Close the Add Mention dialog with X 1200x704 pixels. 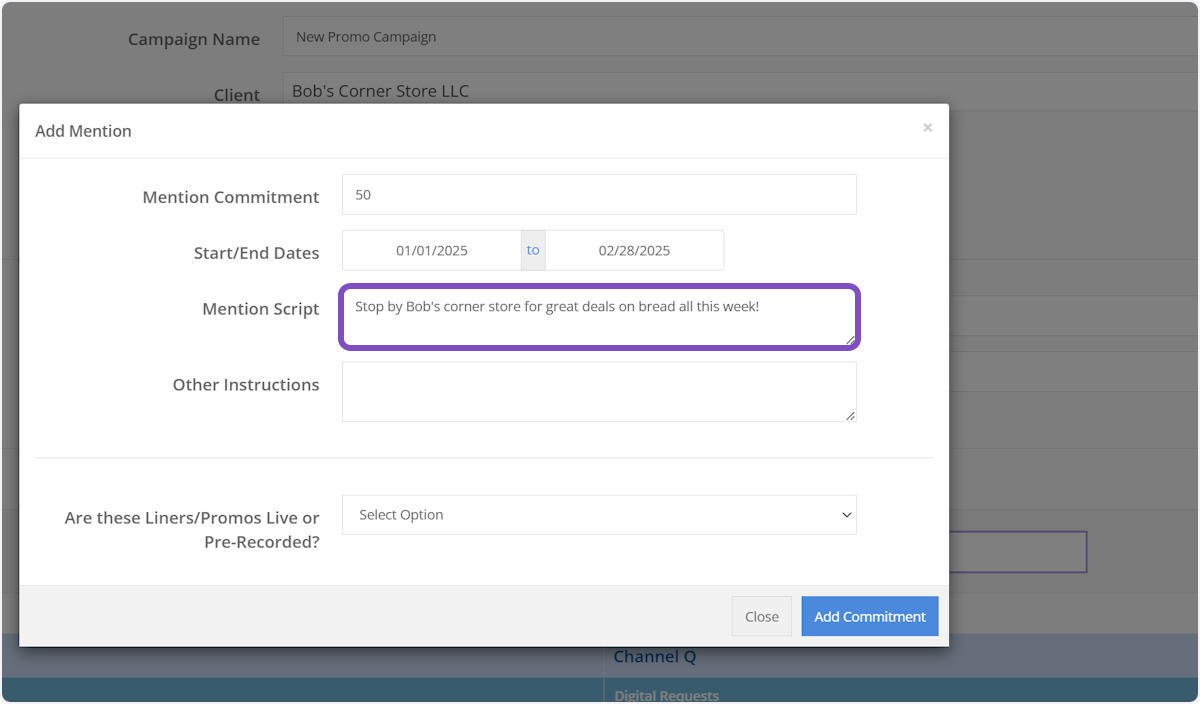pos(927,128)
